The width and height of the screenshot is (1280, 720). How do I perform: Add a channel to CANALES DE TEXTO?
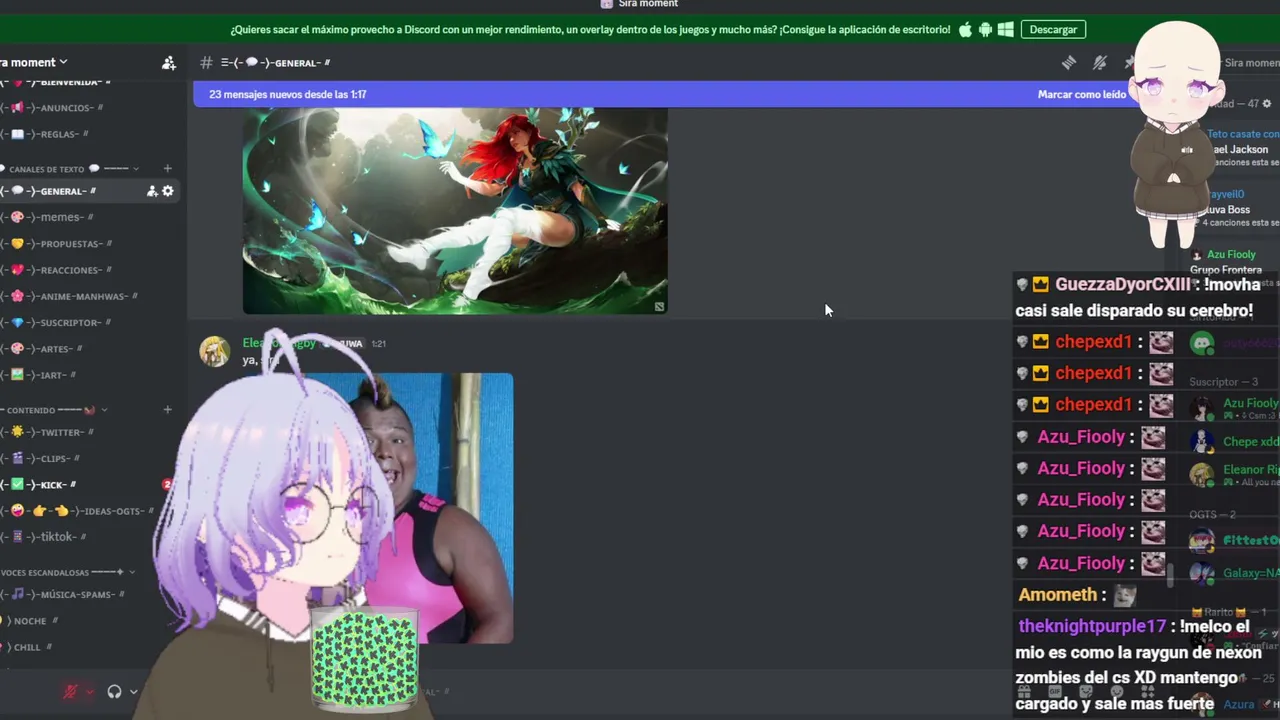click(x=167, y=169)
